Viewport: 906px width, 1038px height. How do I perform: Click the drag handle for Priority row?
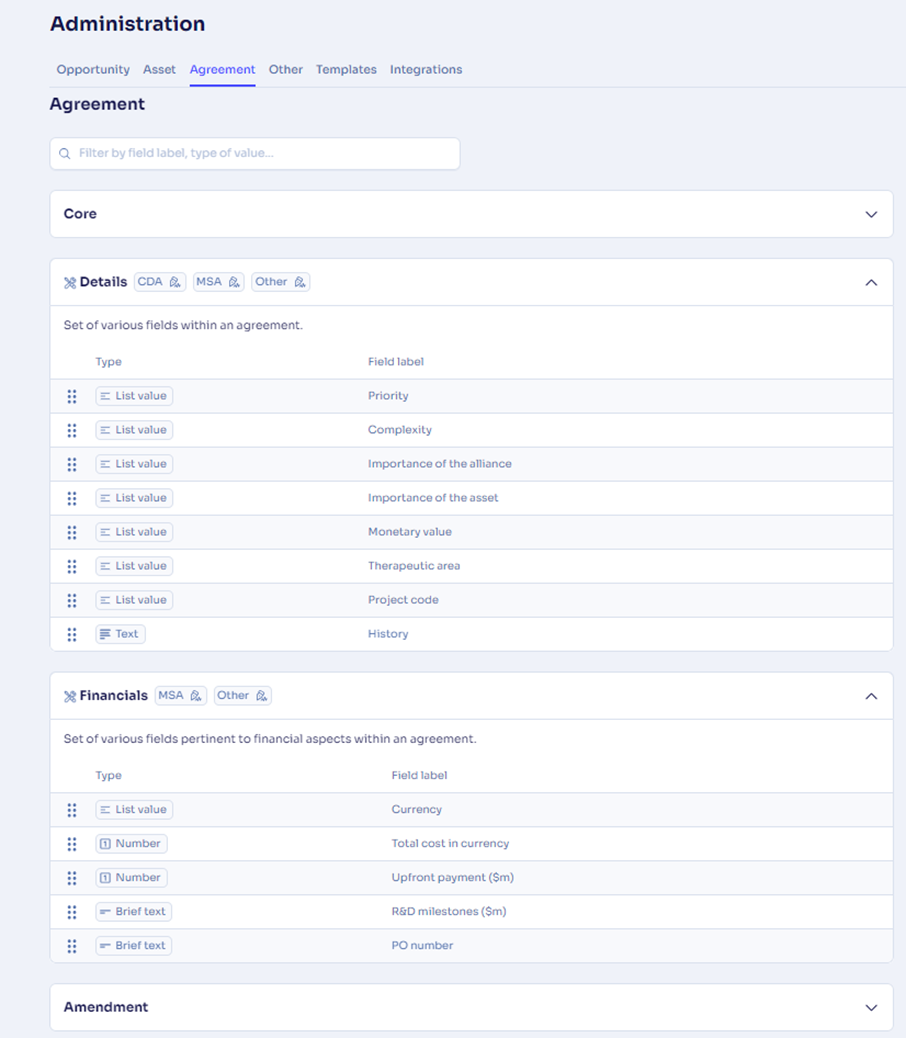pos(71,396)
